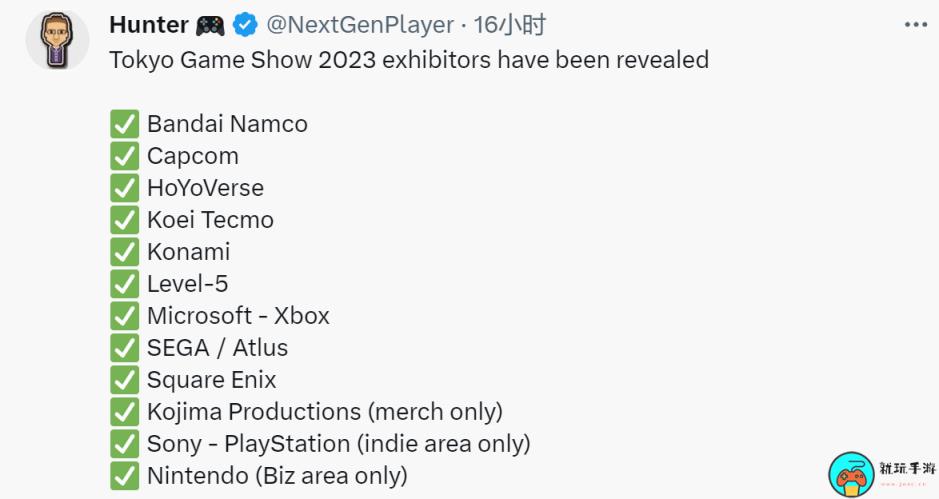Click the Hunter display name
The width and height of the screenshot is (939, 499).
(x=149, y=25)
